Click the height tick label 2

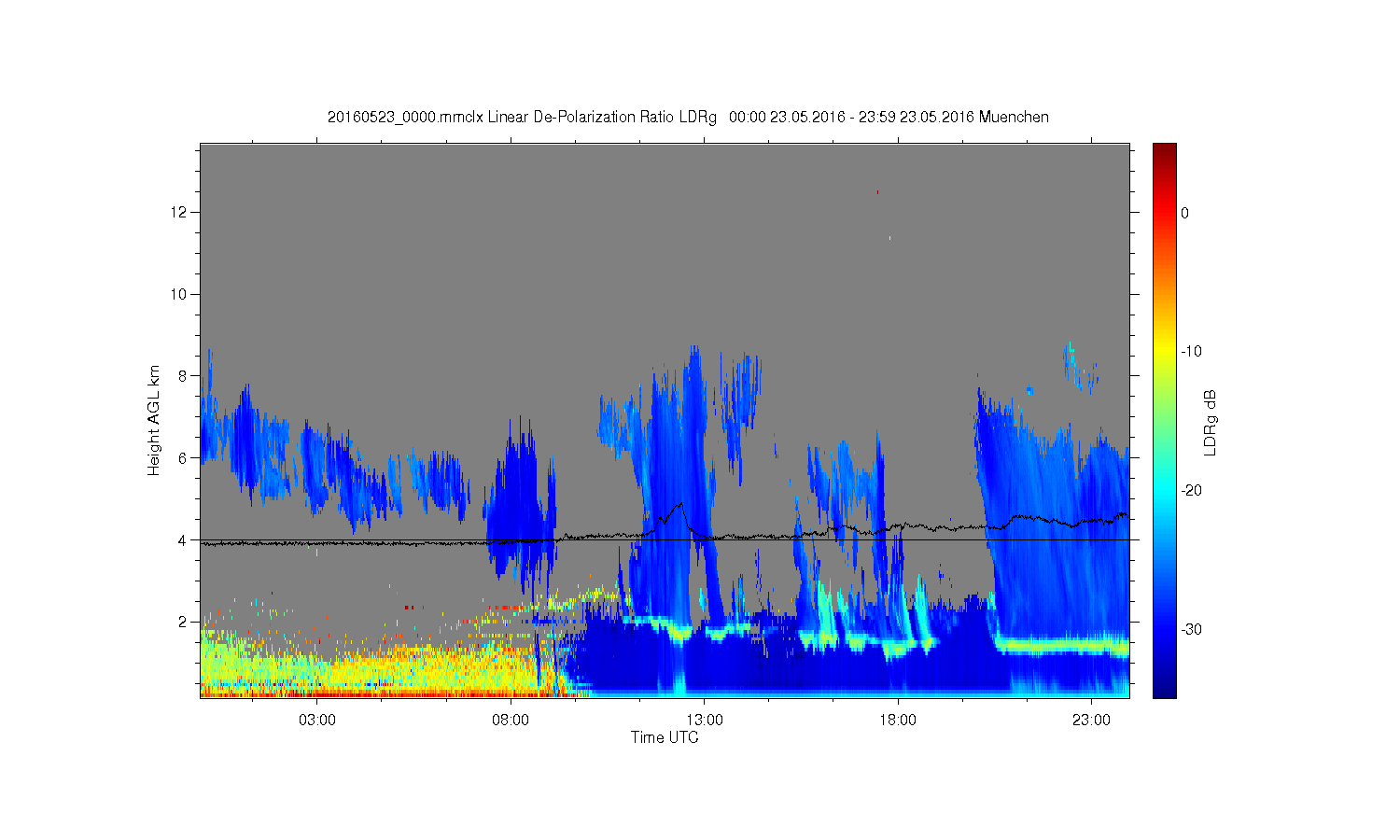184,622
